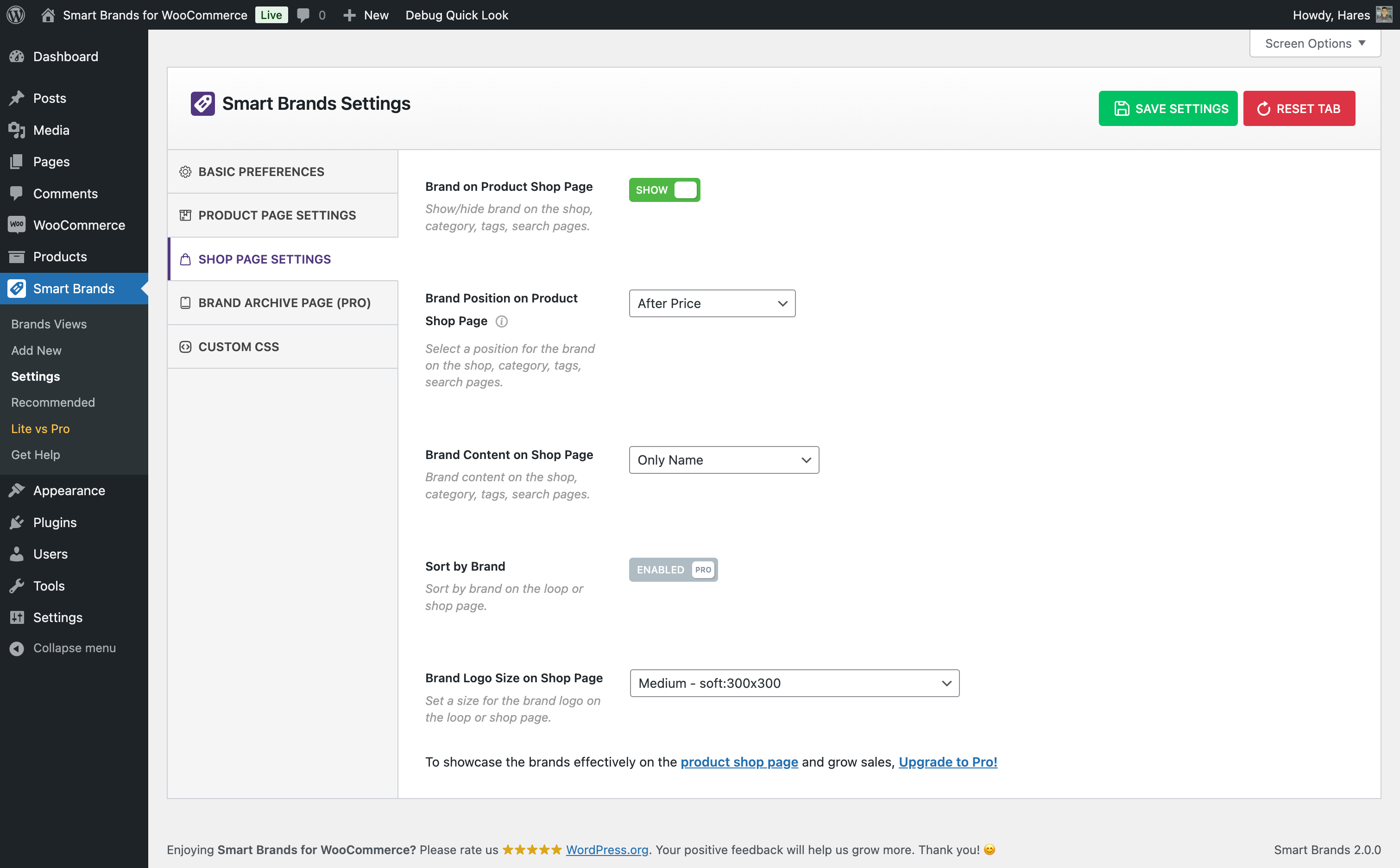Select the Shop Page Settings tab

283,259
